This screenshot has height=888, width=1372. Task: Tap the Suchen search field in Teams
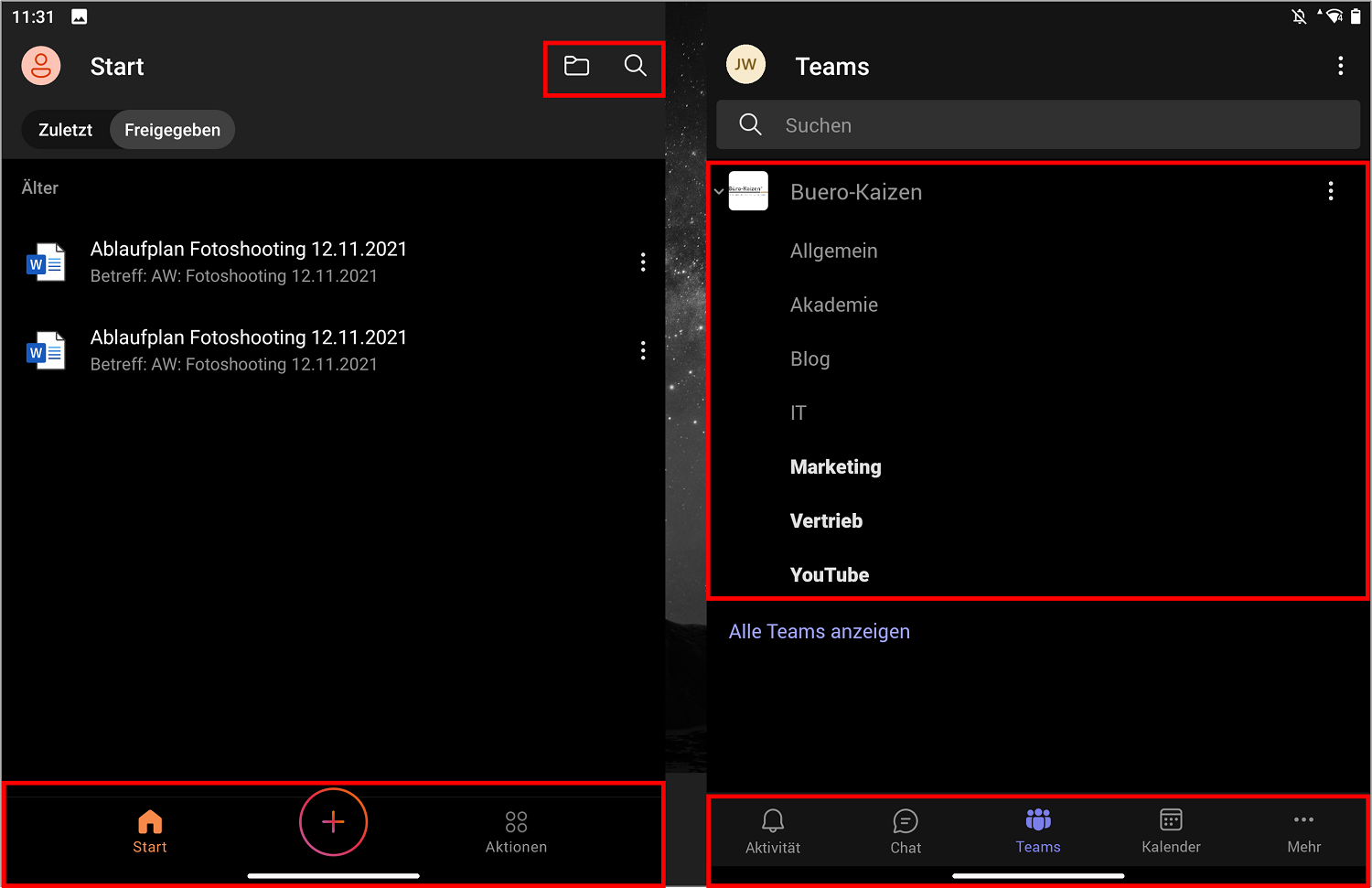(x=1038, y=124)
